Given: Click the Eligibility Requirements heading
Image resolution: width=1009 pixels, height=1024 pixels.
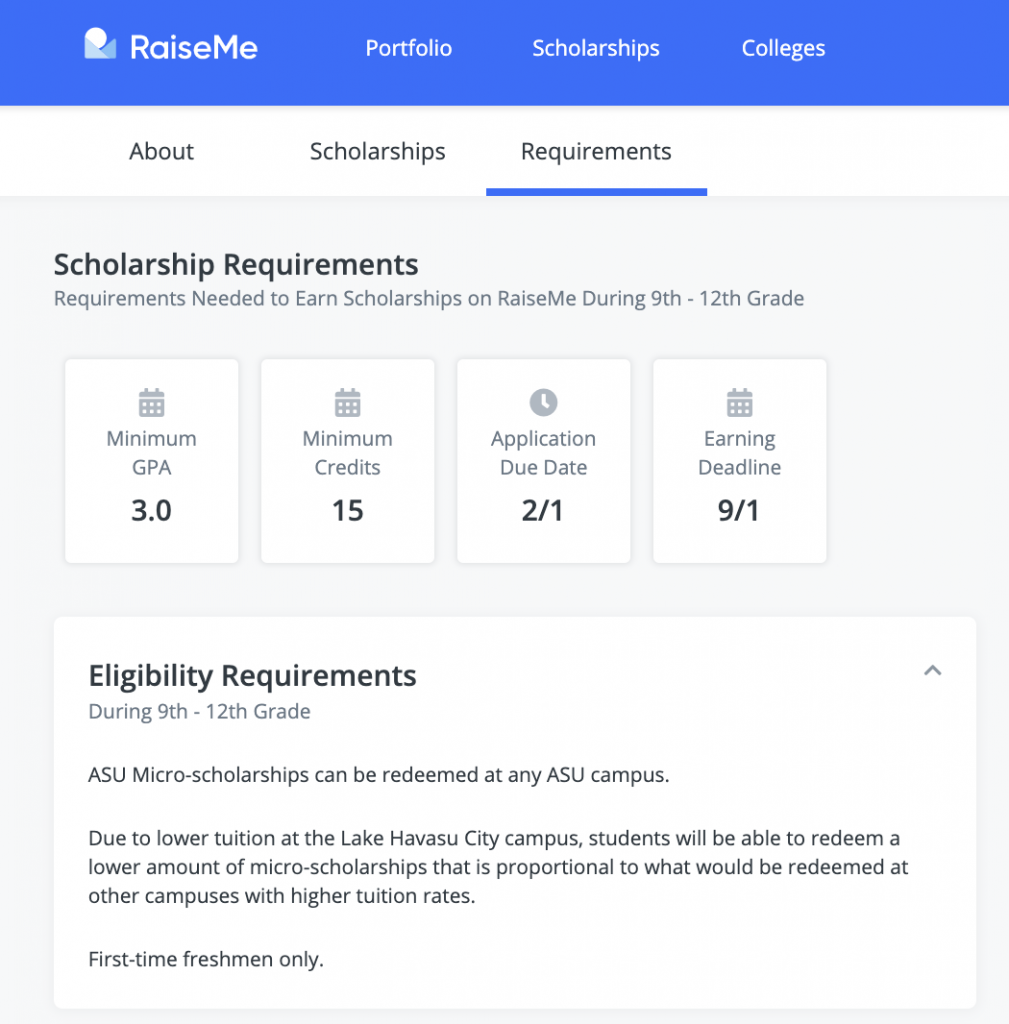Looking at the screenshot, I should pyautogui.click(x=252, y=675).
